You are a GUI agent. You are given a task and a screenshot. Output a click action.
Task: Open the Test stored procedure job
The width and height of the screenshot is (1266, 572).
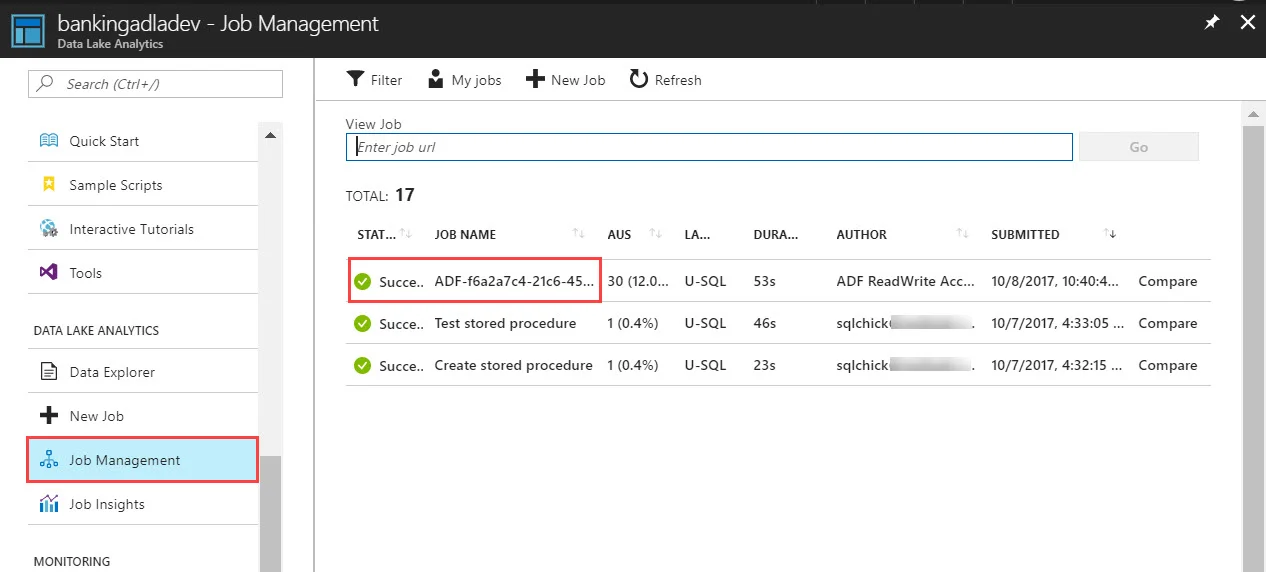(505, 324)
